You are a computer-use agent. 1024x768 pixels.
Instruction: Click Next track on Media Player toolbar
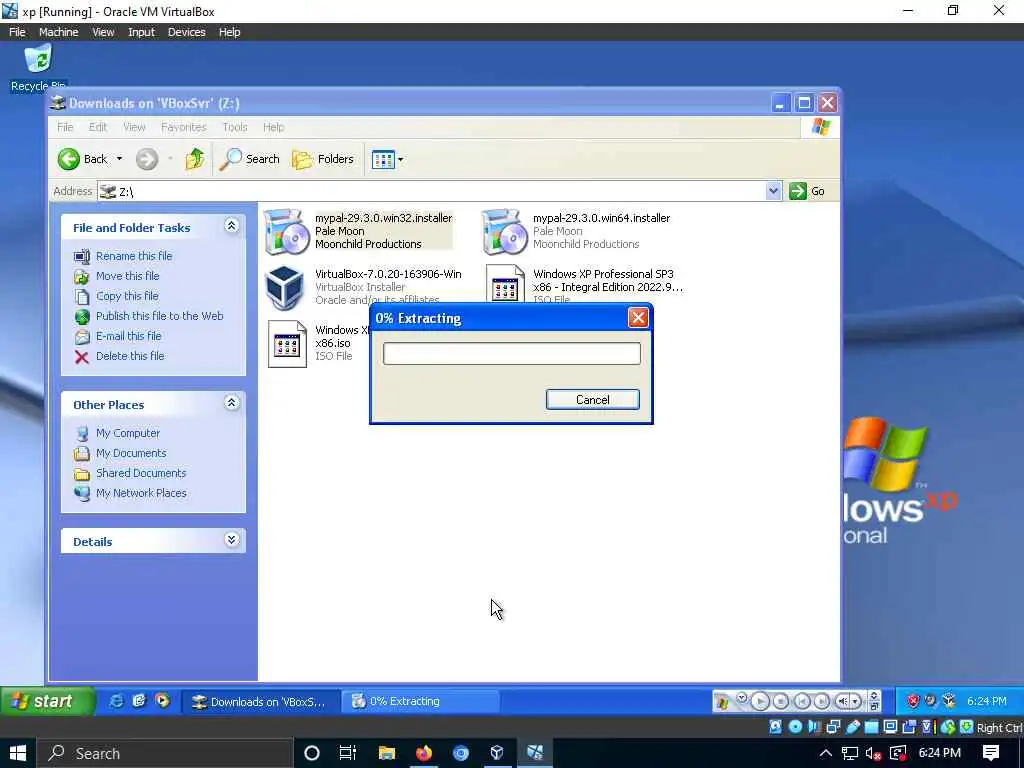coord(822,701)
